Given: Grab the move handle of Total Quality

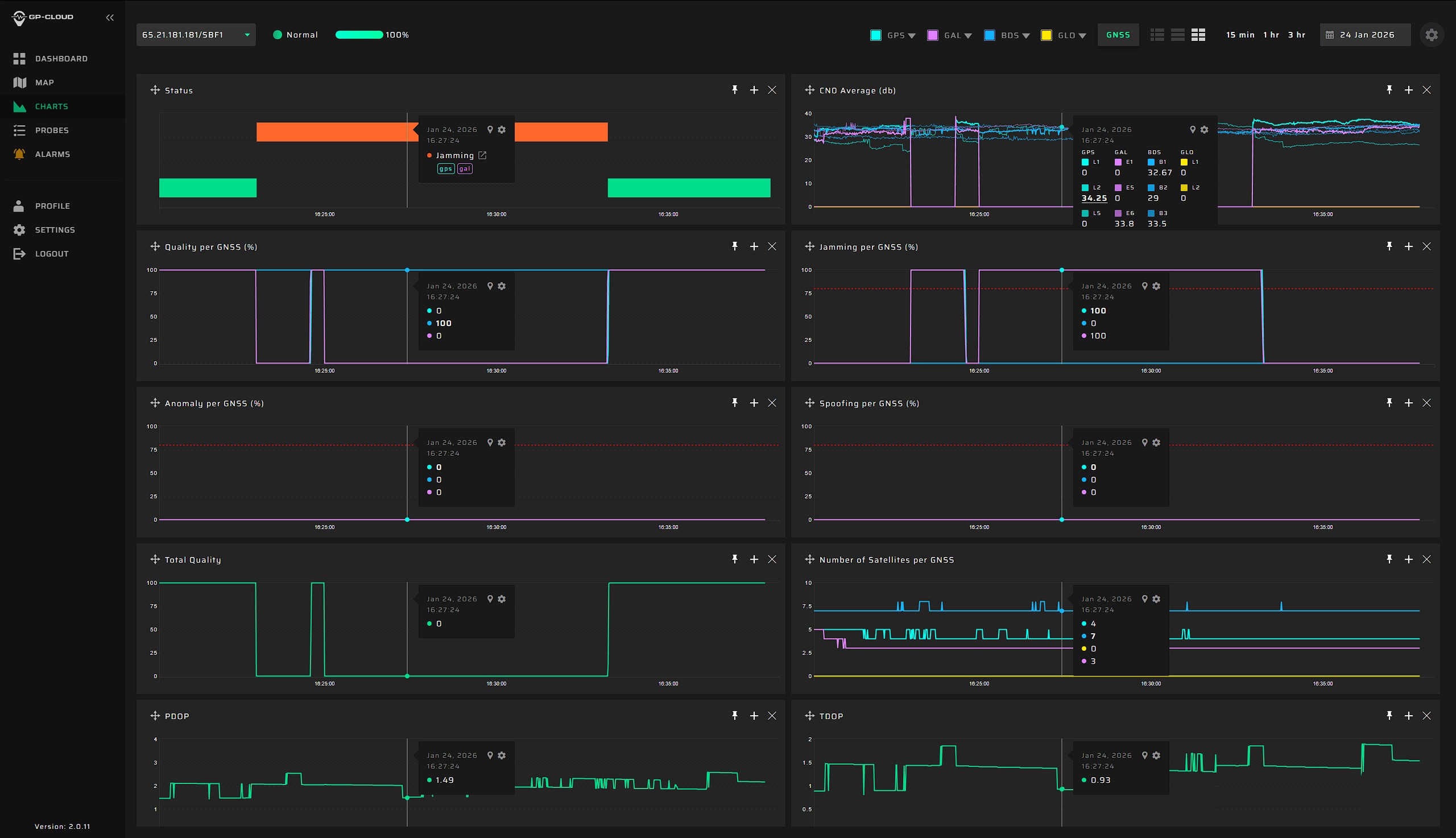Looking at the screenshot, I should (x=155, y=559).
